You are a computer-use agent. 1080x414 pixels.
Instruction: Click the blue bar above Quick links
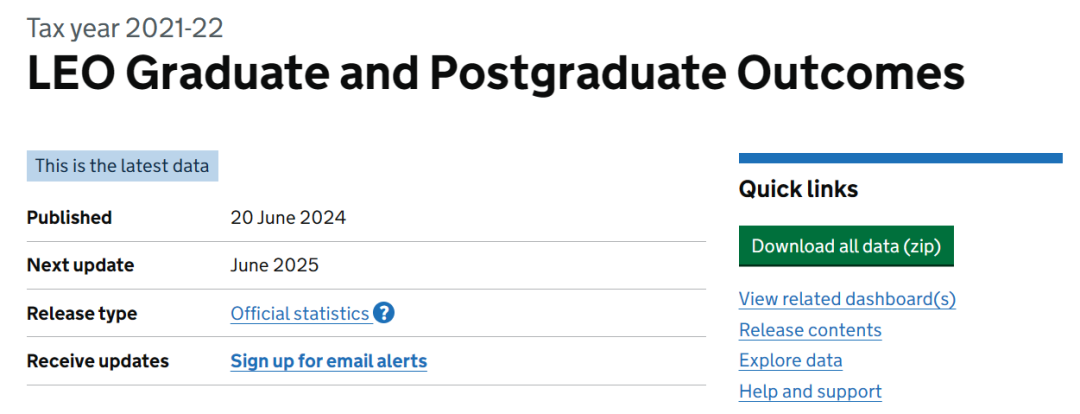click(900, 158)
